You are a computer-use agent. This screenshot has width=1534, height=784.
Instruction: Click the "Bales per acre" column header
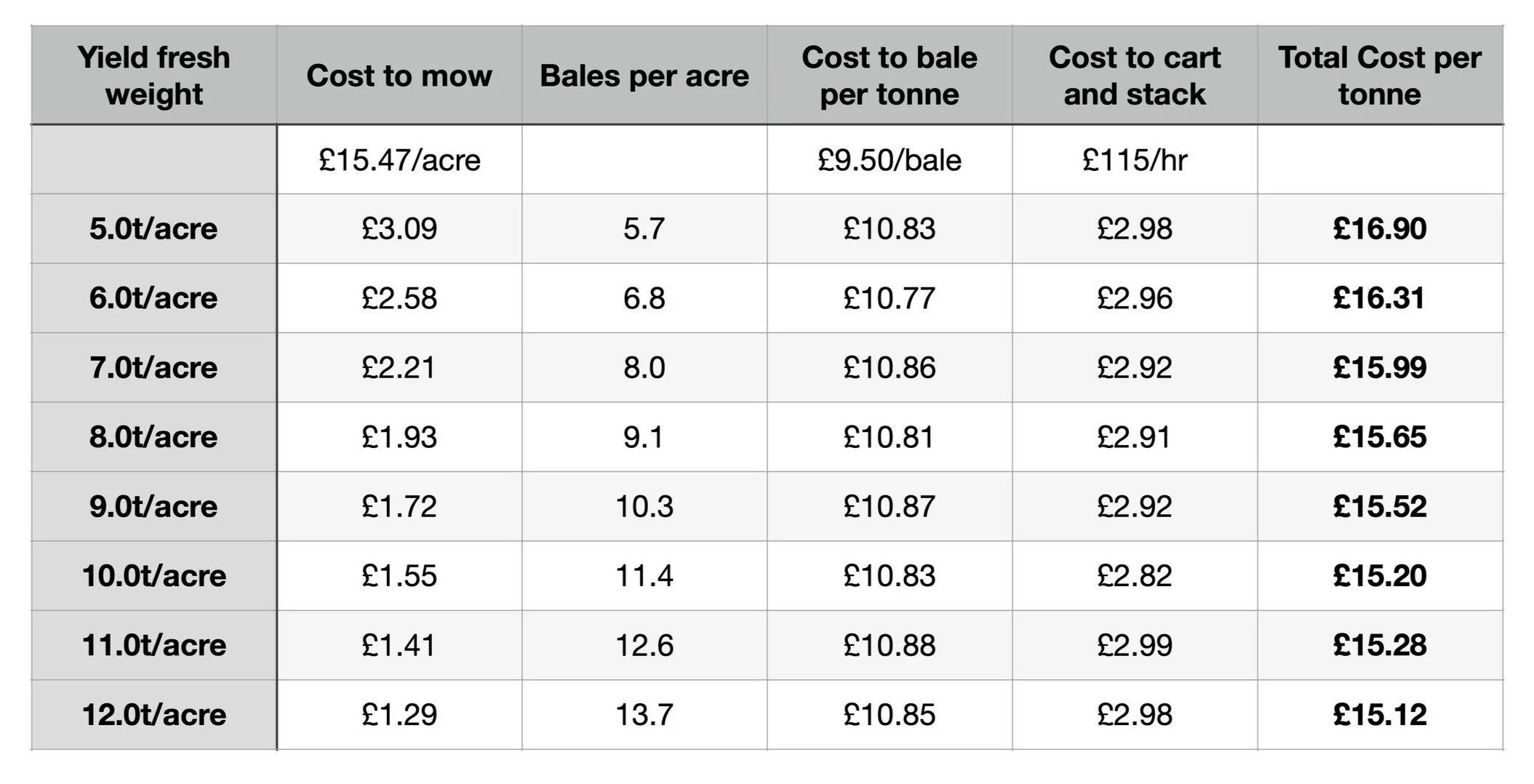(x=644, y=76)
